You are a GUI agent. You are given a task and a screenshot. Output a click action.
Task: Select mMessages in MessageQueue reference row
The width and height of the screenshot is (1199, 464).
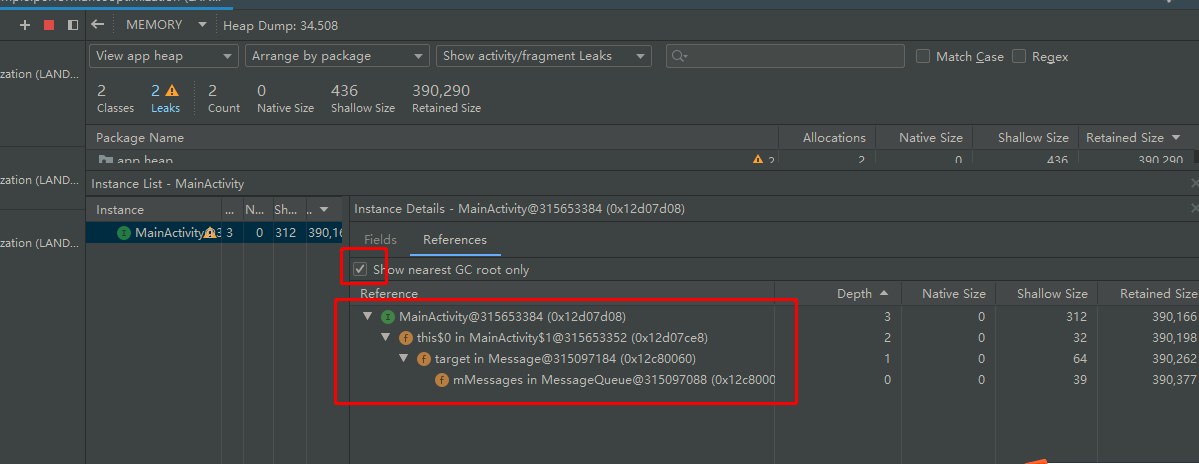click(774, 379)
